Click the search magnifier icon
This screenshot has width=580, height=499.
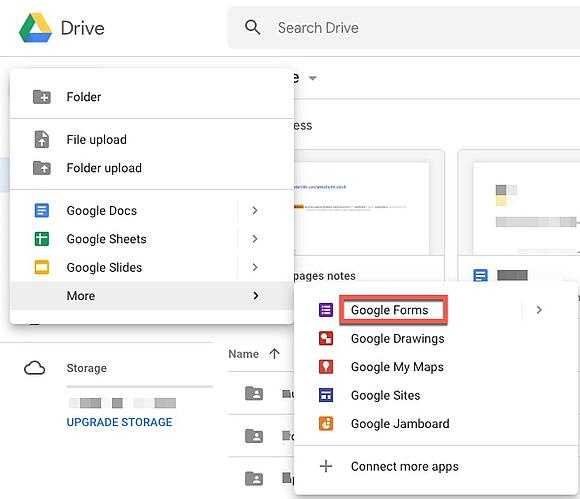click(x=253, y=27)
